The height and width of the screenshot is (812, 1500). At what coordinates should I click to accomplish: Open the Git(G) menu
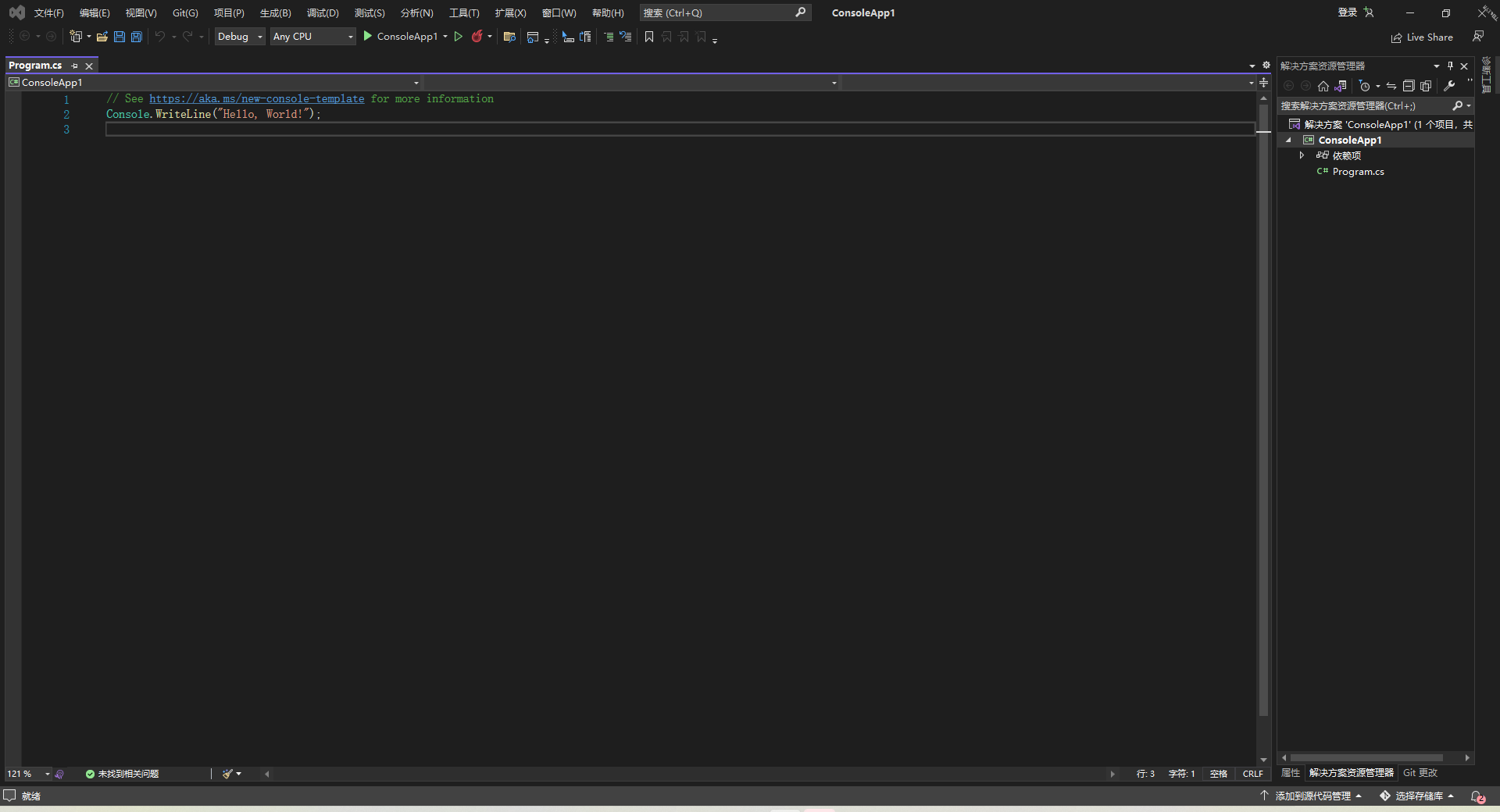click(185, 12)
